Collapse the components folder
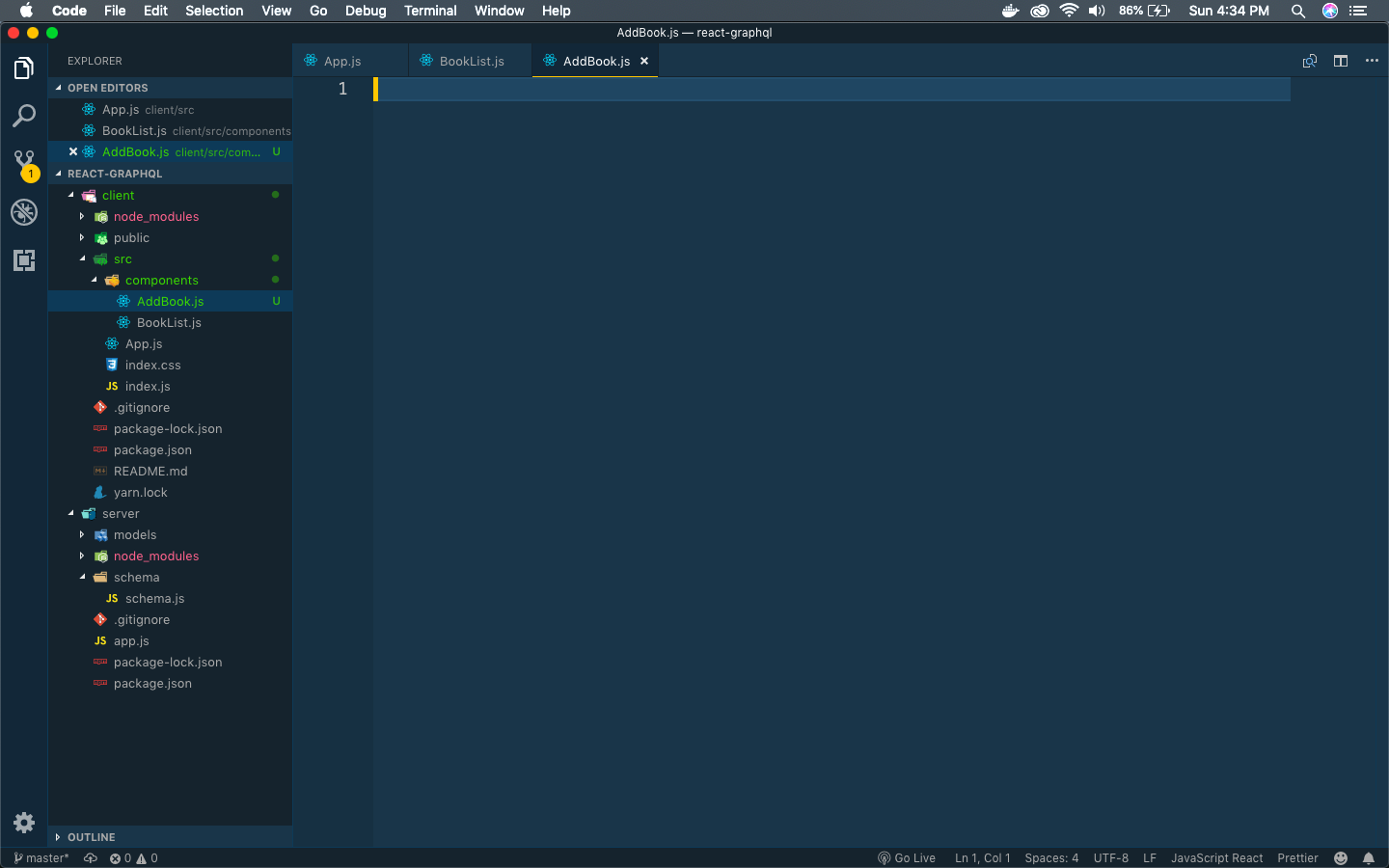Viewport: 1389px width, 868px height. (x=170, y=280)
